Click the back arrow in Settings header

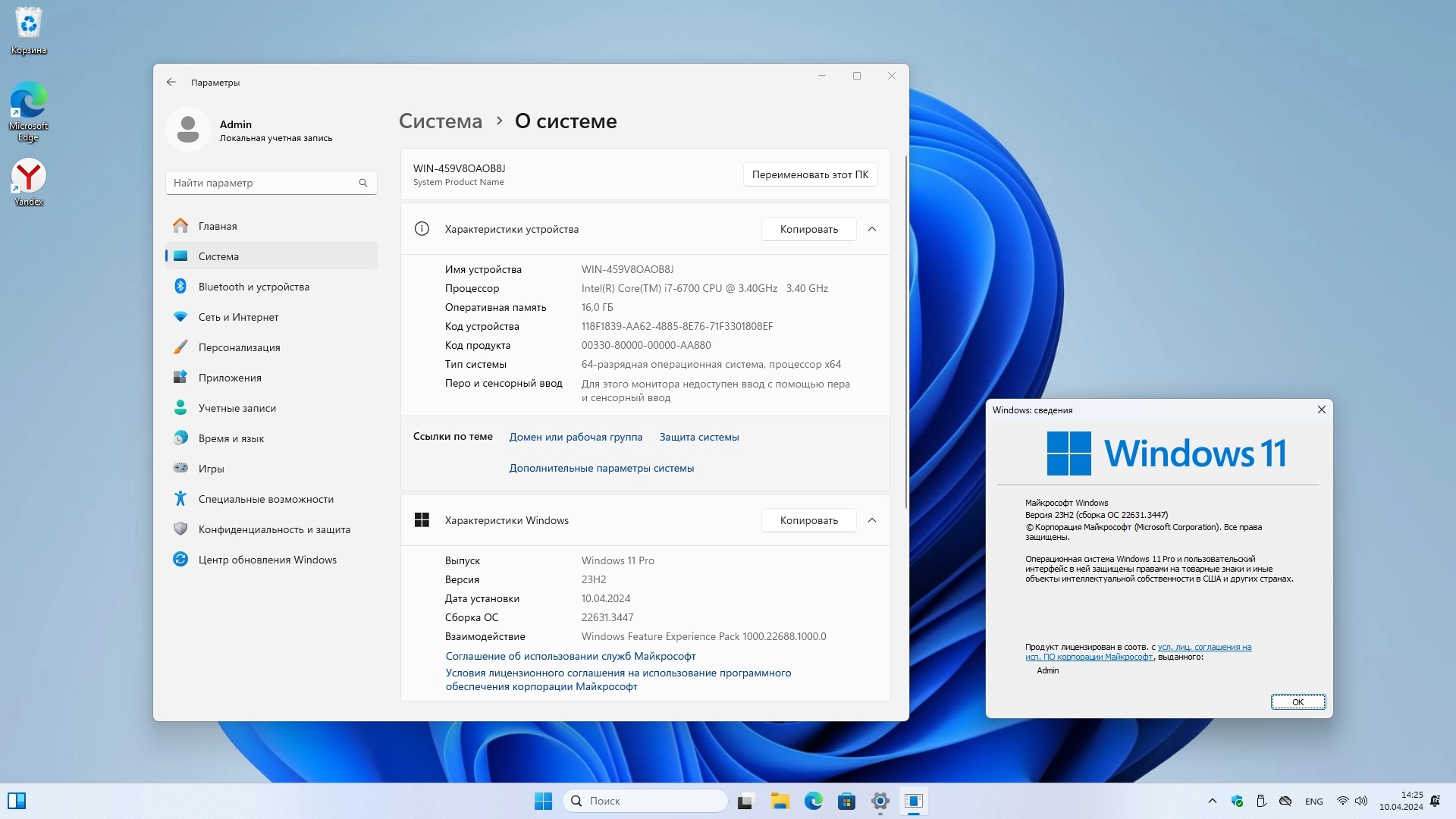click(x=171, y=82)
